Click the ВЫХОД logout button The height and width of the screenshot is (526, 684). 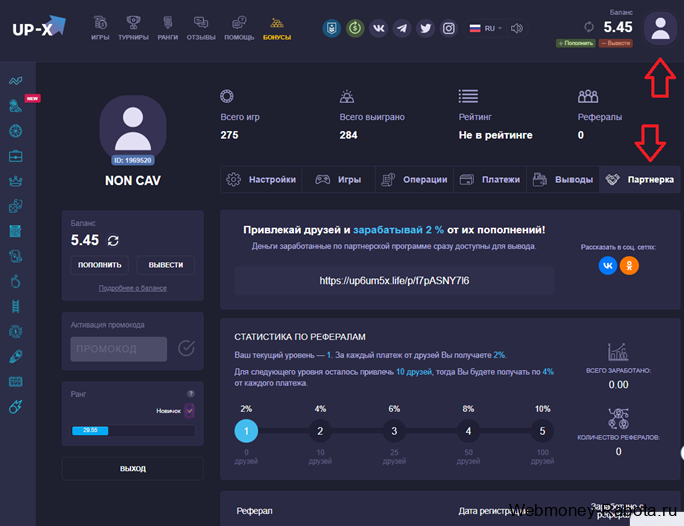pyautogui.click(x=133, y=468)
